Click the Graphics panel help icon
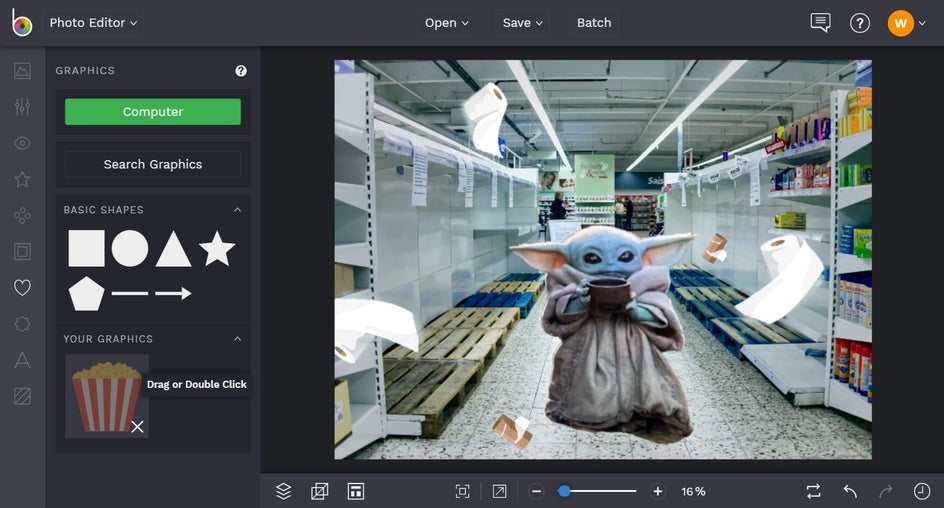944x508 pixels. coord(241,71)
